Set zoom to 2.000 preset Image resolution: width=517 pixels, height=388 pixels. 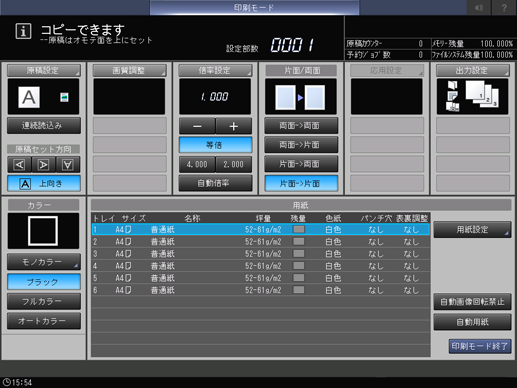pos(234,164)
